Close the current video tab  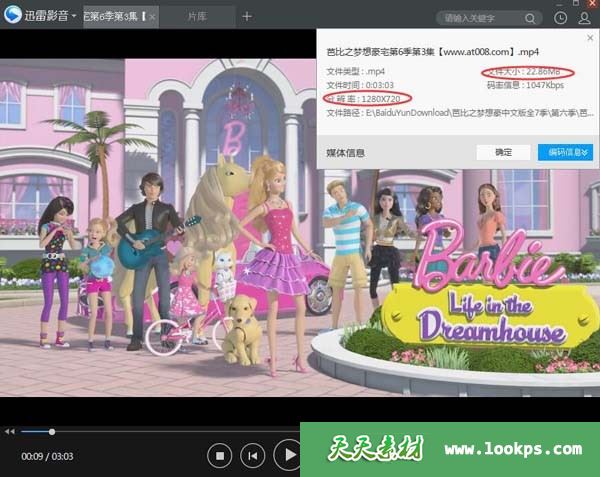(x=151, y=16)
